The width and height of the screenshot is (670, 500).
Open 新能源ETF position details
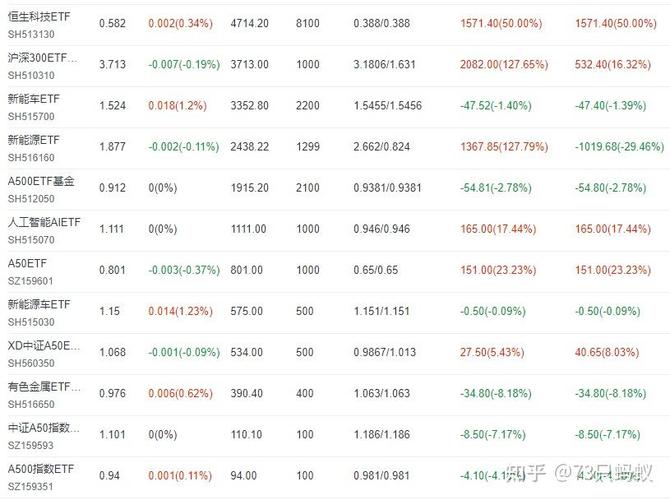[x=33, y=139]
